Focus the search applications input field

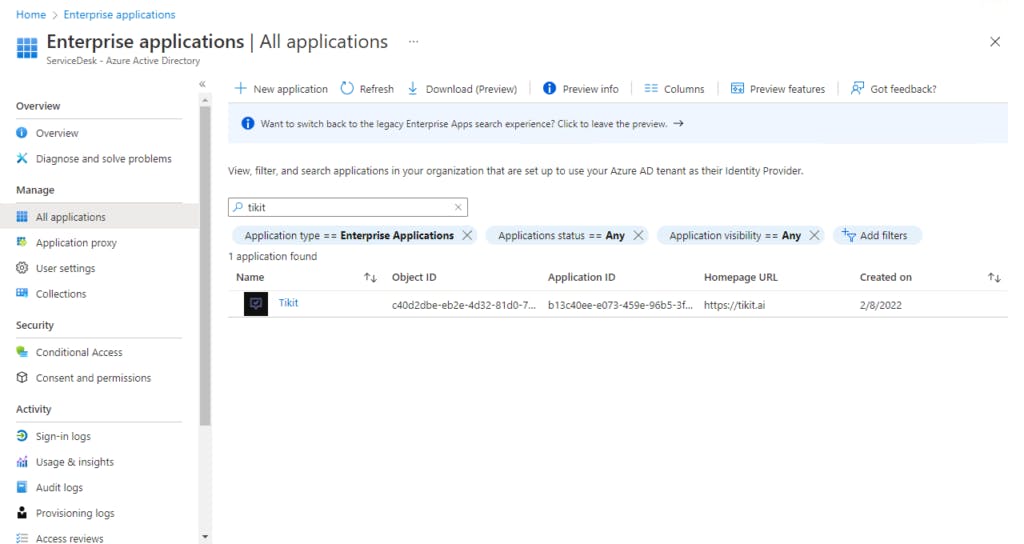[347, 207]
